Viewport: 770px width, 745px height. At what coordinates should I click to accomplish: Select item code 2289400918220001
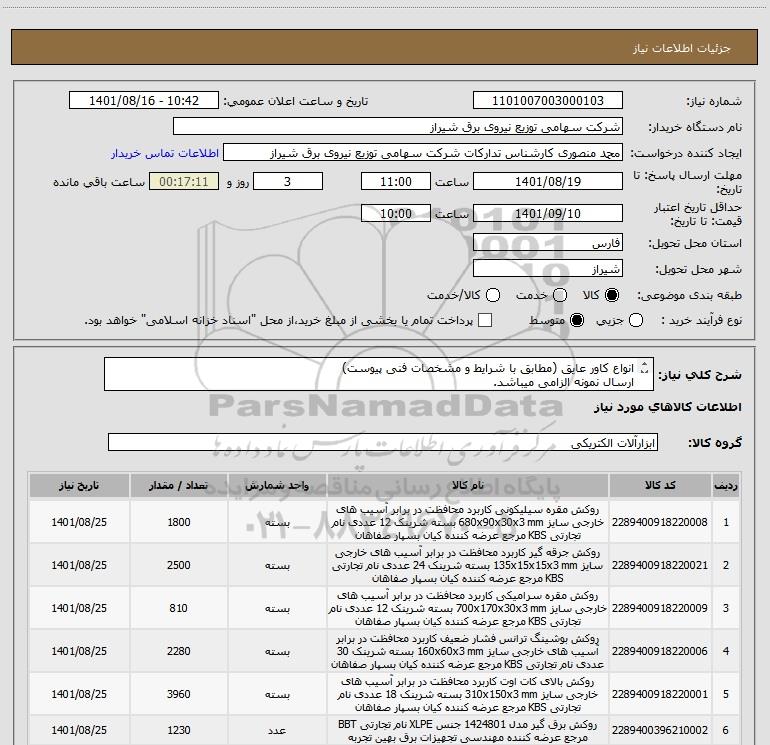point(660,694)
